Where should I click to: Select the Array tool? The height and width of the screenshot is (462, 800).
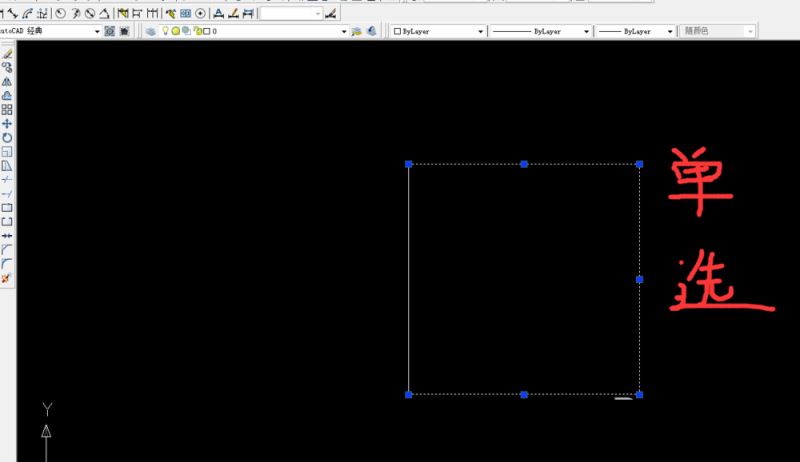click(x=7, y=110)
